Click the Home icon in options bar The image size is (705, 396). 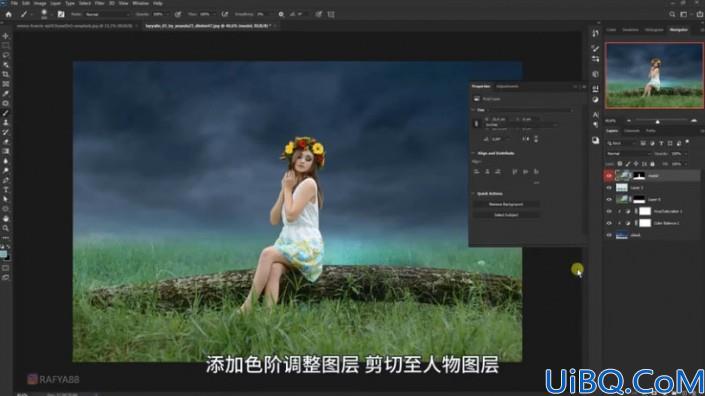(8, 14)
